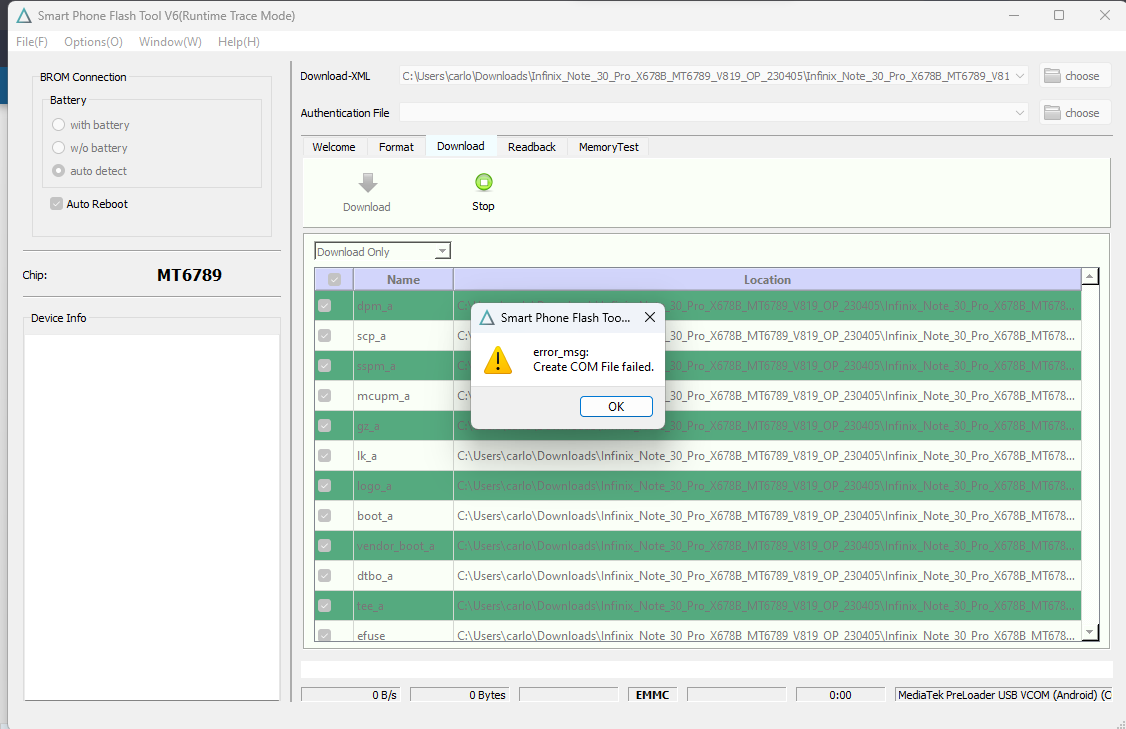Toggle the sspm_a row checkbox

click(325, 366)
